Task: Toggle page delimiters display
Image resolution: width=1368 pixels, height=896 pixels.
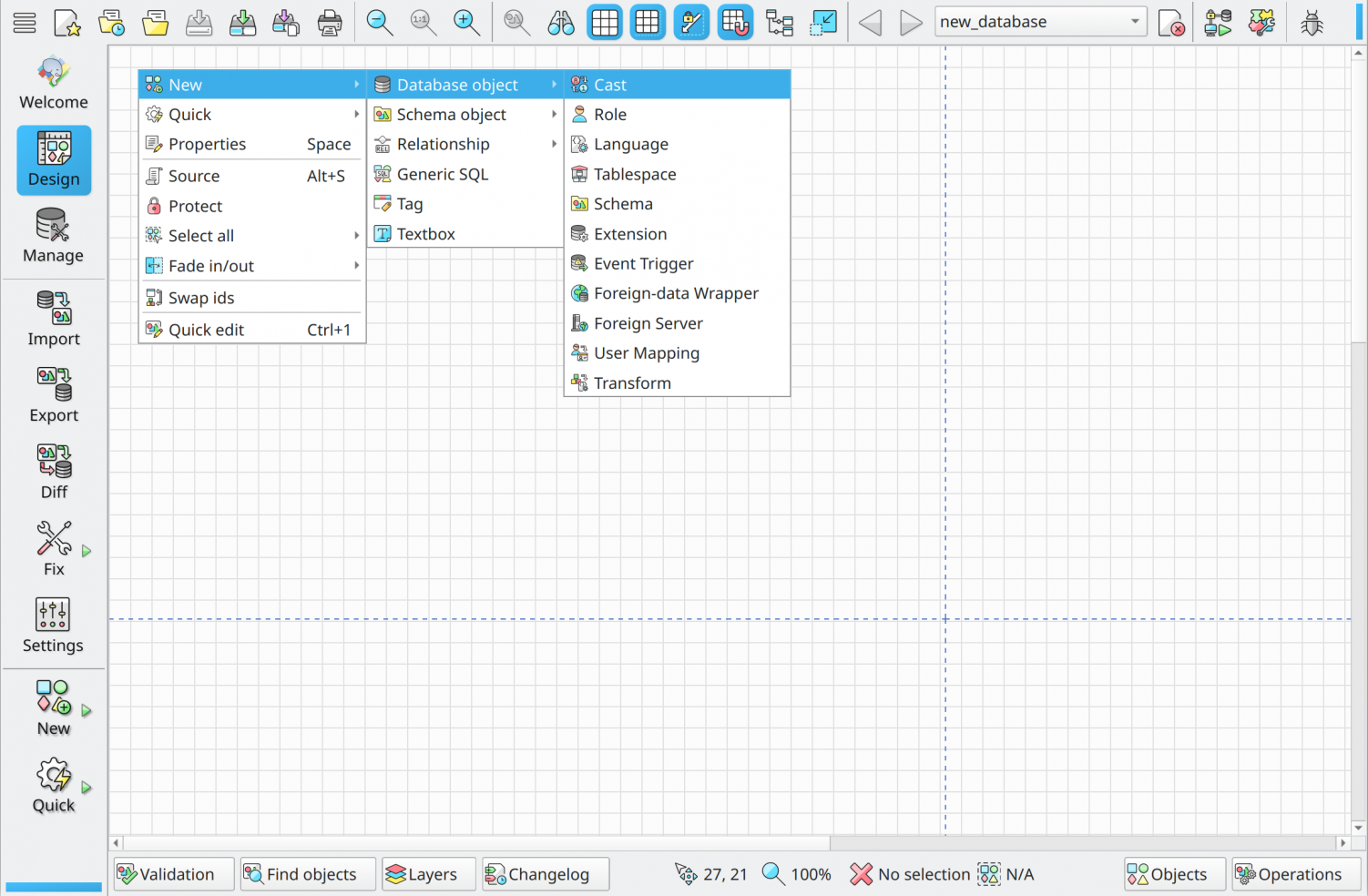Action: pos(648,22)
